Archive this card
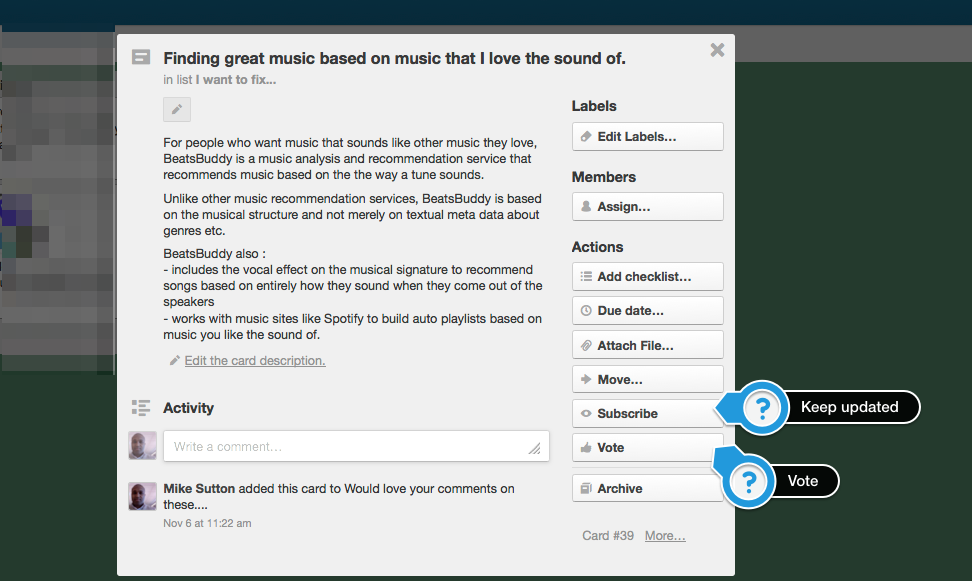 click(x=647, y=489)
